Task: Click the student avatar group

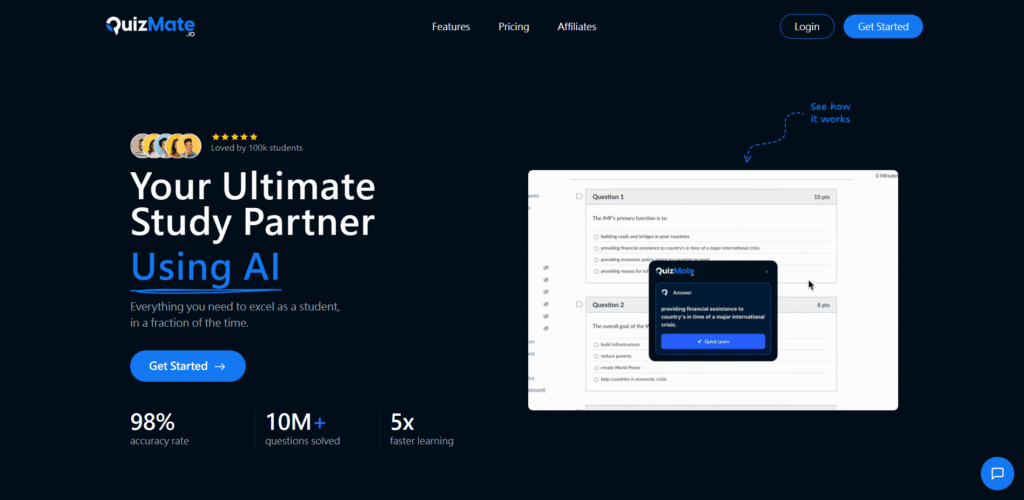Action: (x=166, y=146)
